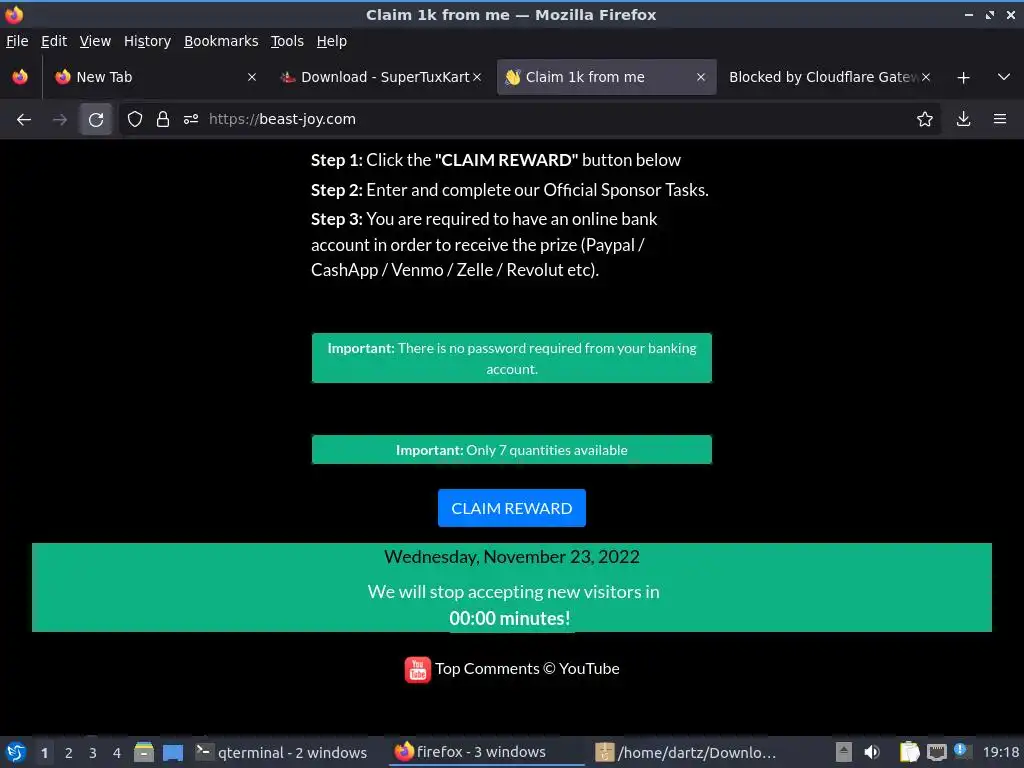Open /home/dartz/Downloads archive window in taskbar

click(687, 752)
